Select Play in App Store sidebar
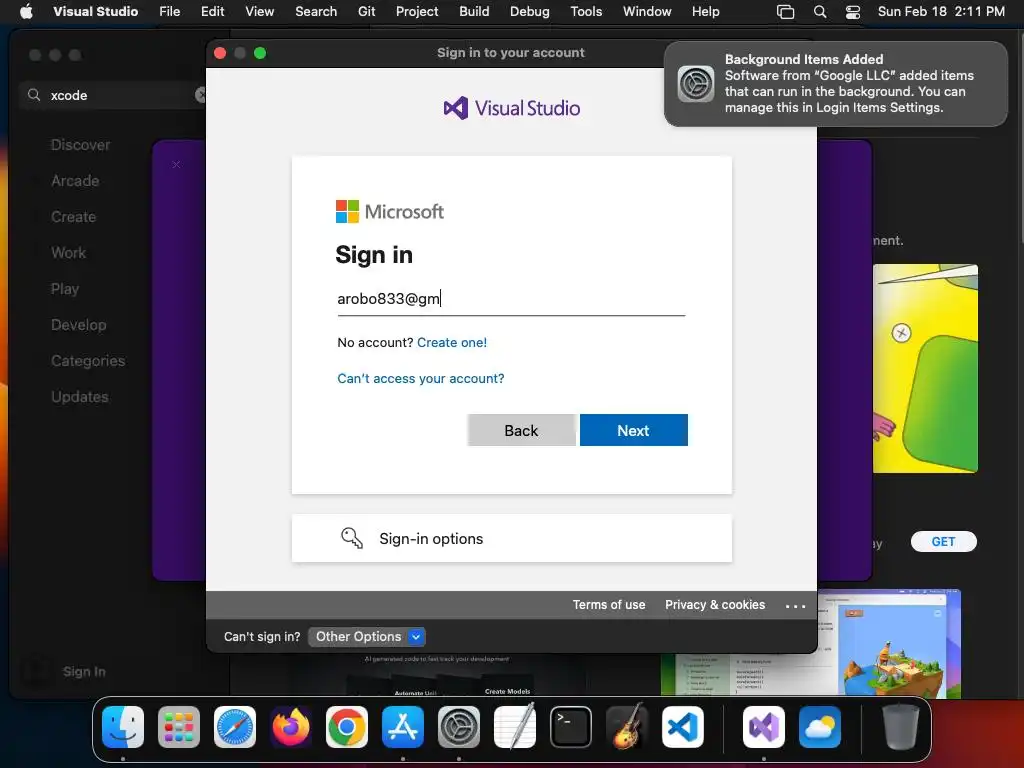1024x768 pixels. [65, 289]
